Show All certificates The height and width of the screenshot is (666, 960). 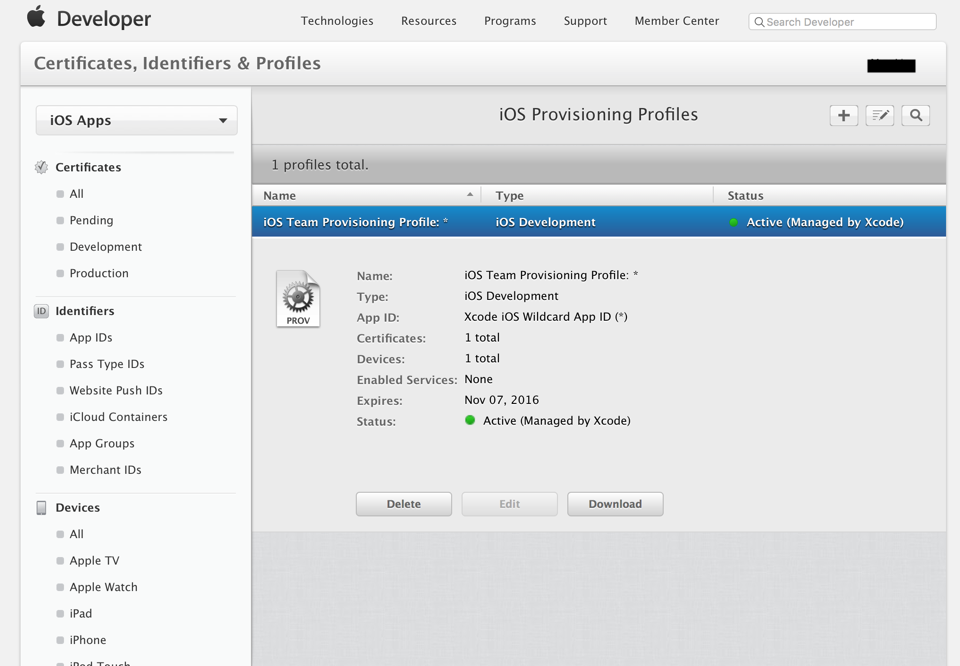tap(77, 193)
